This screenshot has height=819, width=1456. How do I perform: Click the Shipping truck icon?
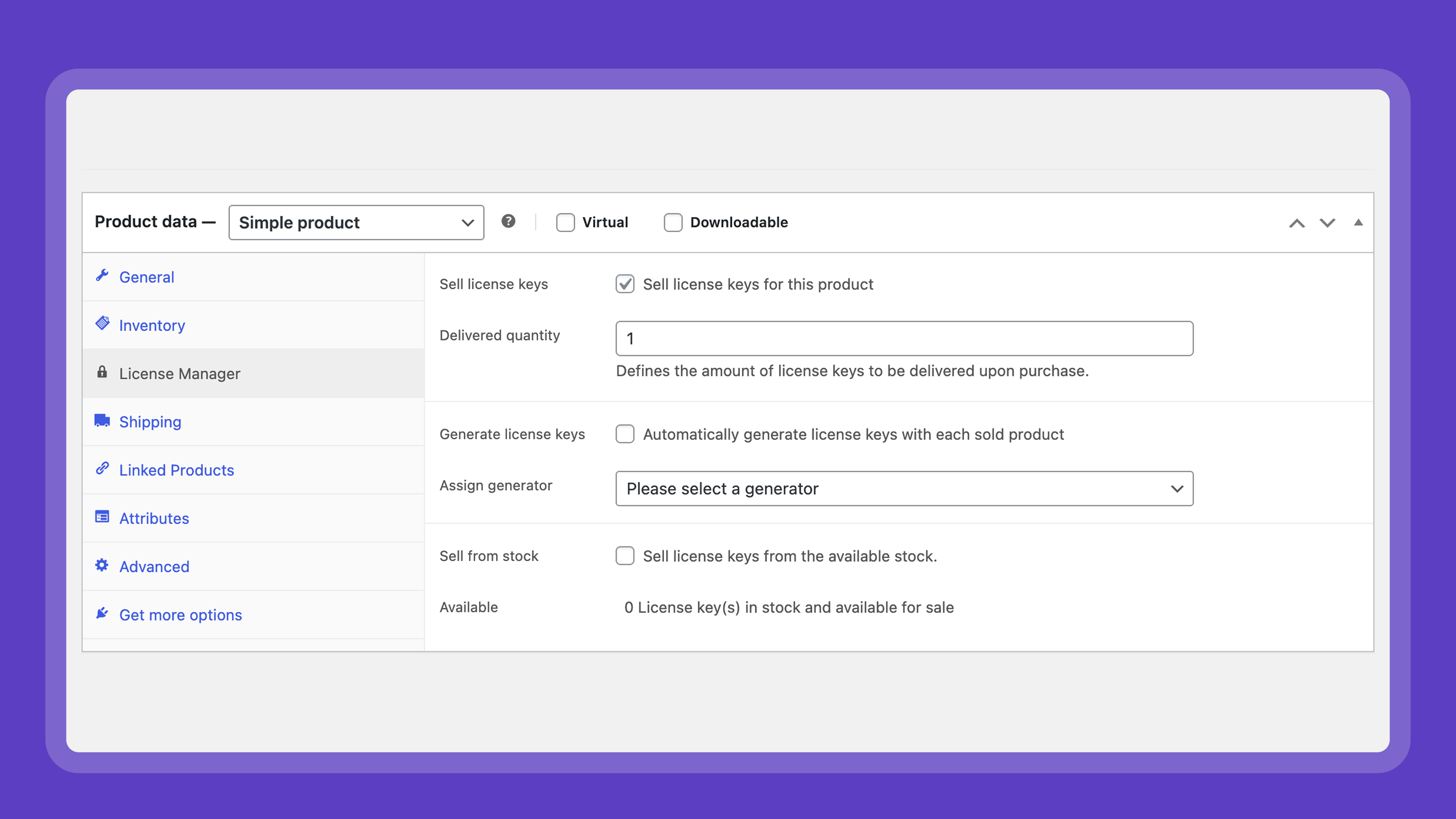coord(102,420)
